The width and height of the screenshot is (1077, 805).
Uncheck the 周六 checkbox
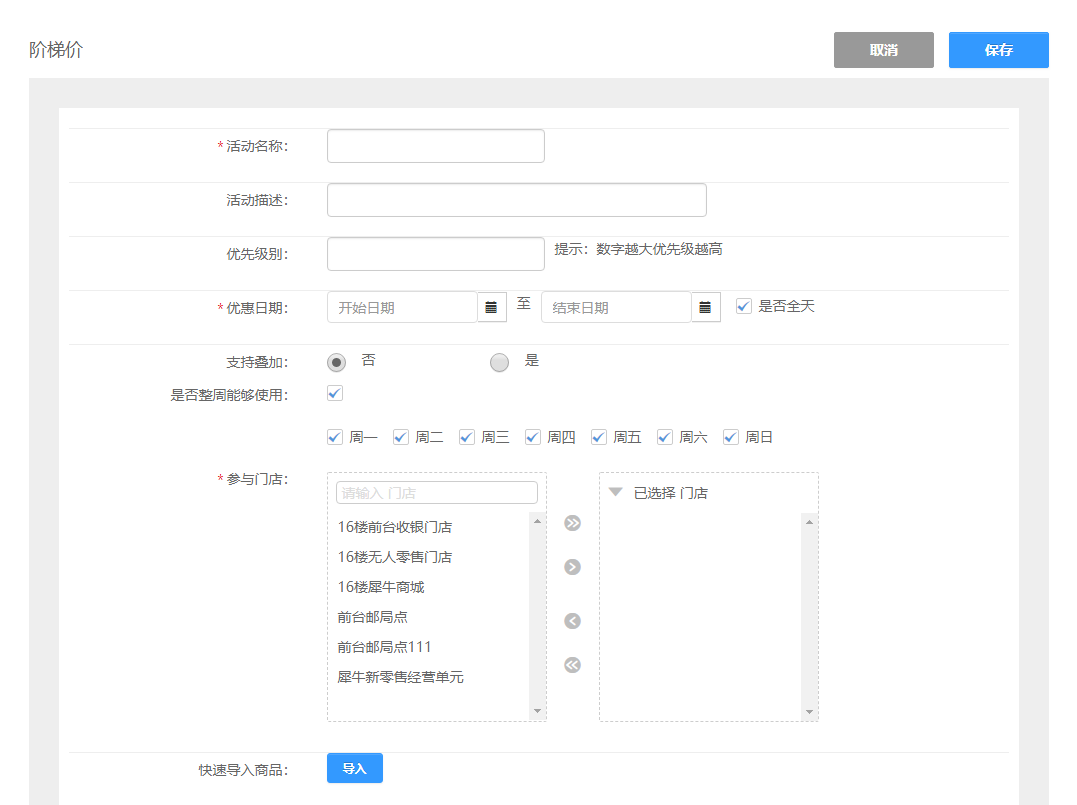click(664, 437)
